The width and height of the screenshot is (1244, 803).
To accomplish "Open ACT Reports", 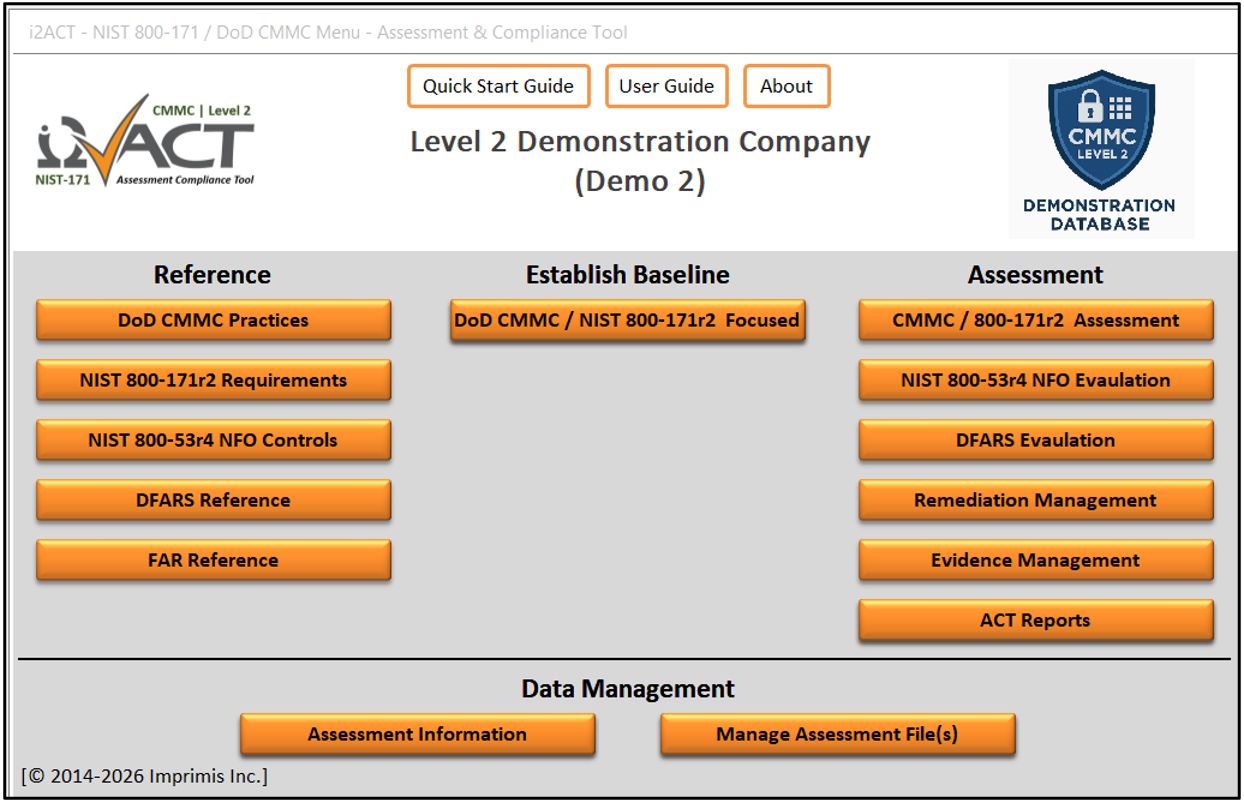I will point(1036,621).
